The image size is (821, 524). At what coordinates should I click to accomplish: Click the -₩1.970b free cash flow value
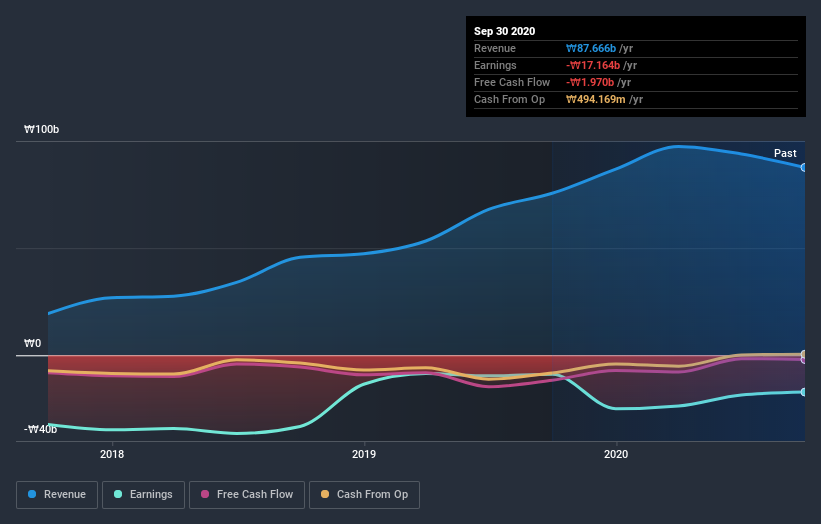[590, 83]
